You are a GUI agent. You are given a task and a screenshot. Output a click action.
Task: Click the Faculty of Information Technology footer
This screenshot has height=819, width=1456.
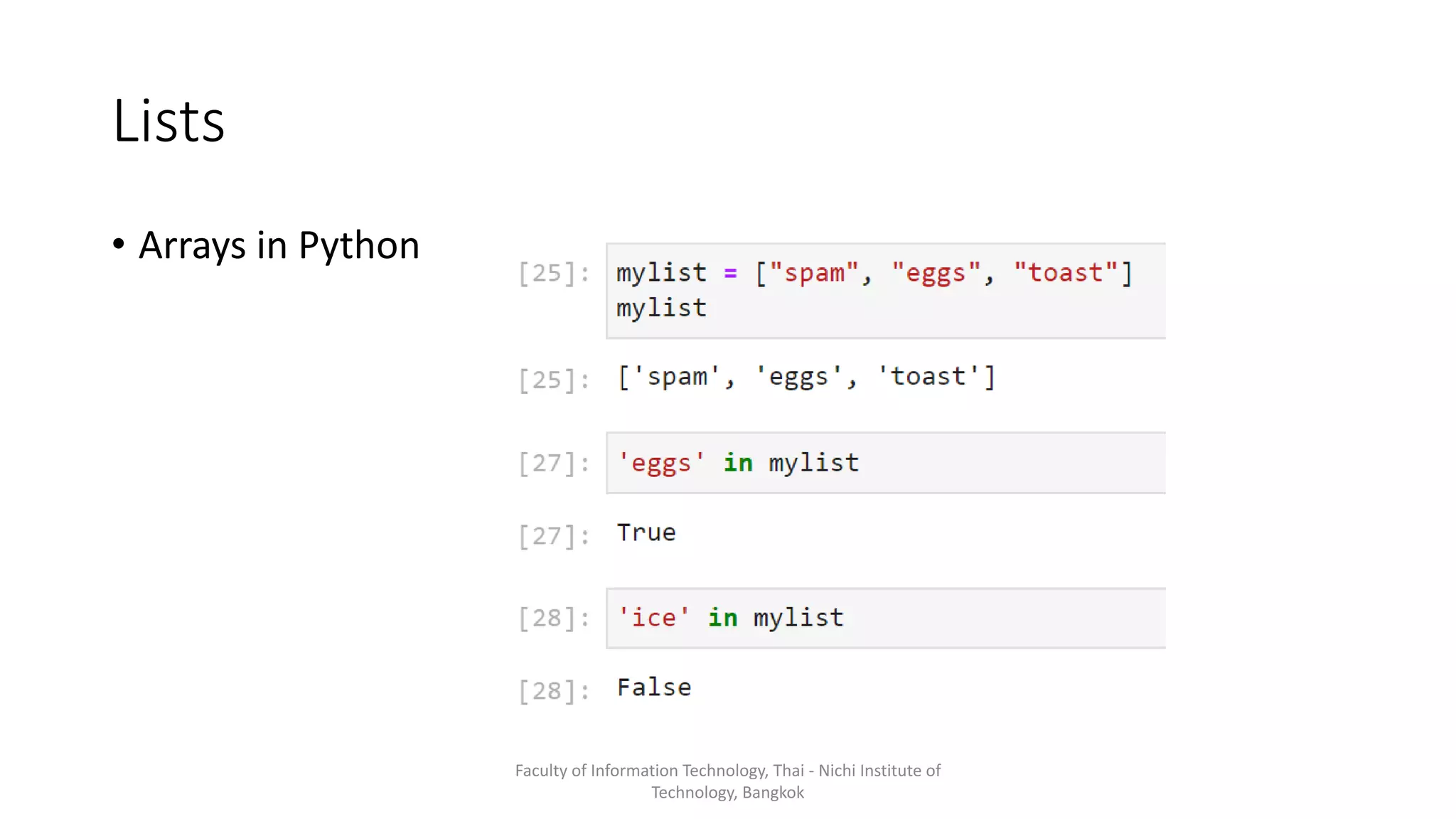(x=727, y=781)
